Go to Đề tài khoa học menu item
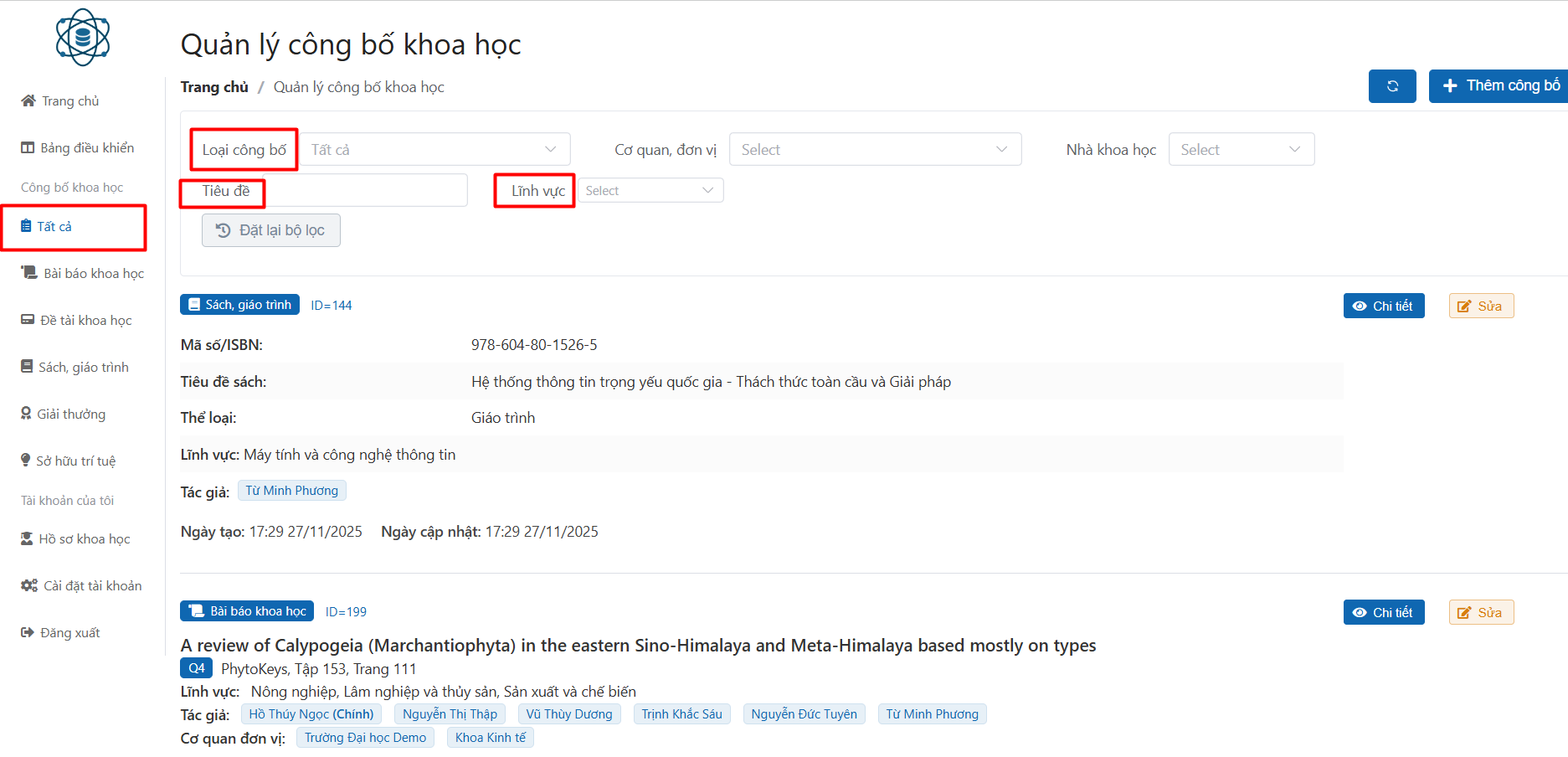Image resolution: width=1568 pixels, height=757 pixels. pos(85,321)
